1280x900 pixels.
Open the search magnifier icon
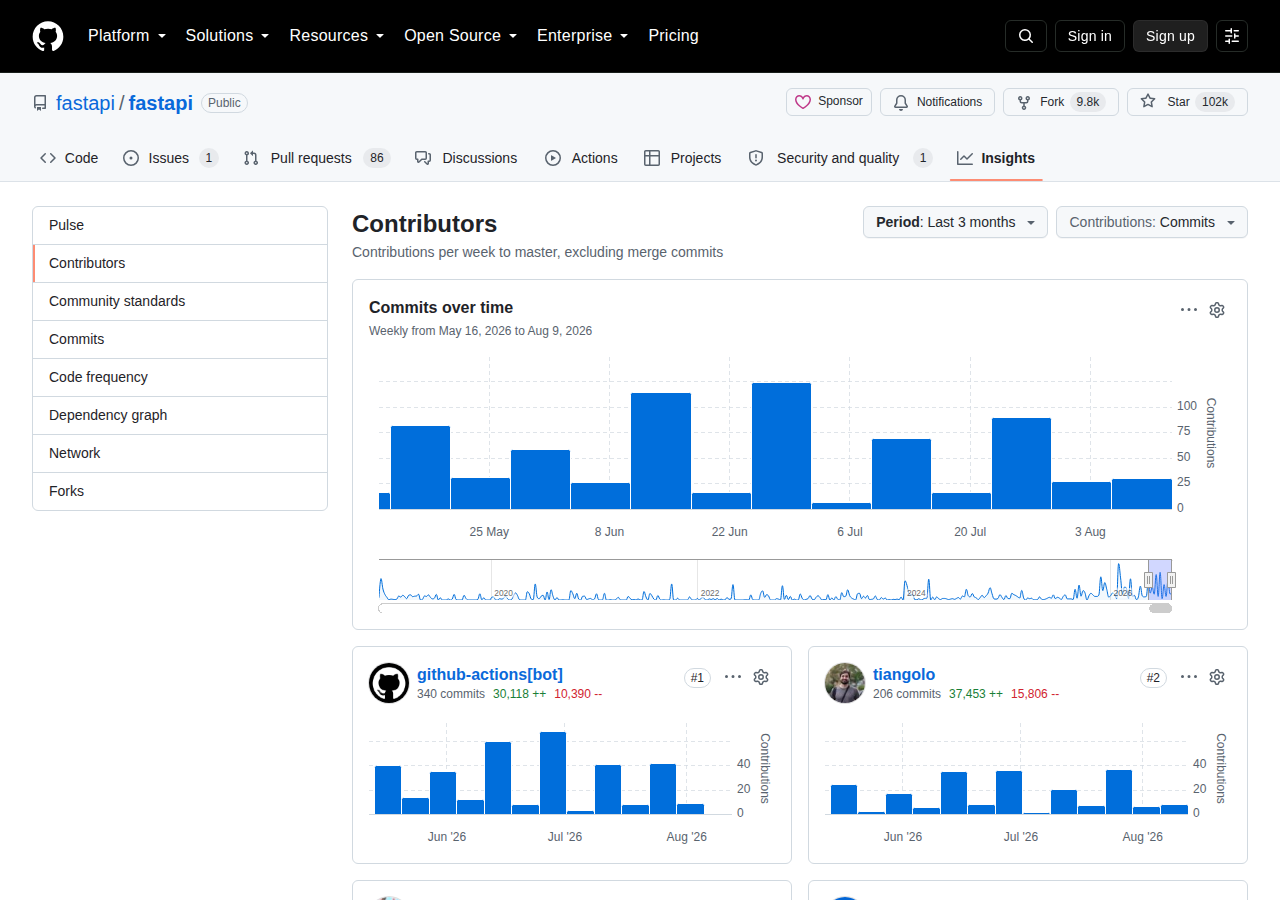1026,36
